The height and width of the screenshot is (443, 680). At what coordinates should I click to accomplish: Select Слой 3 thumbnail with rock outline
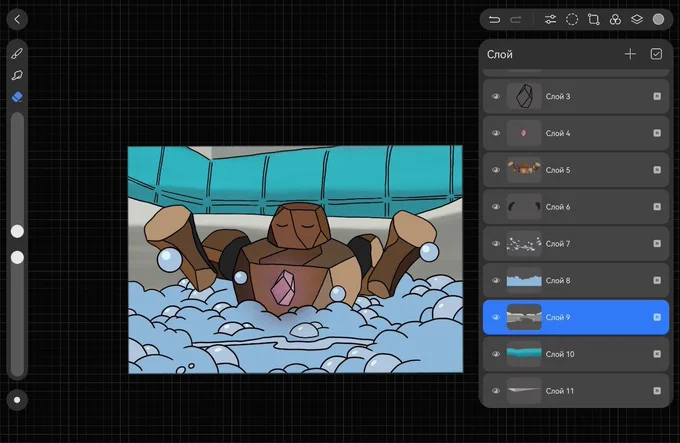click(524, 96)
